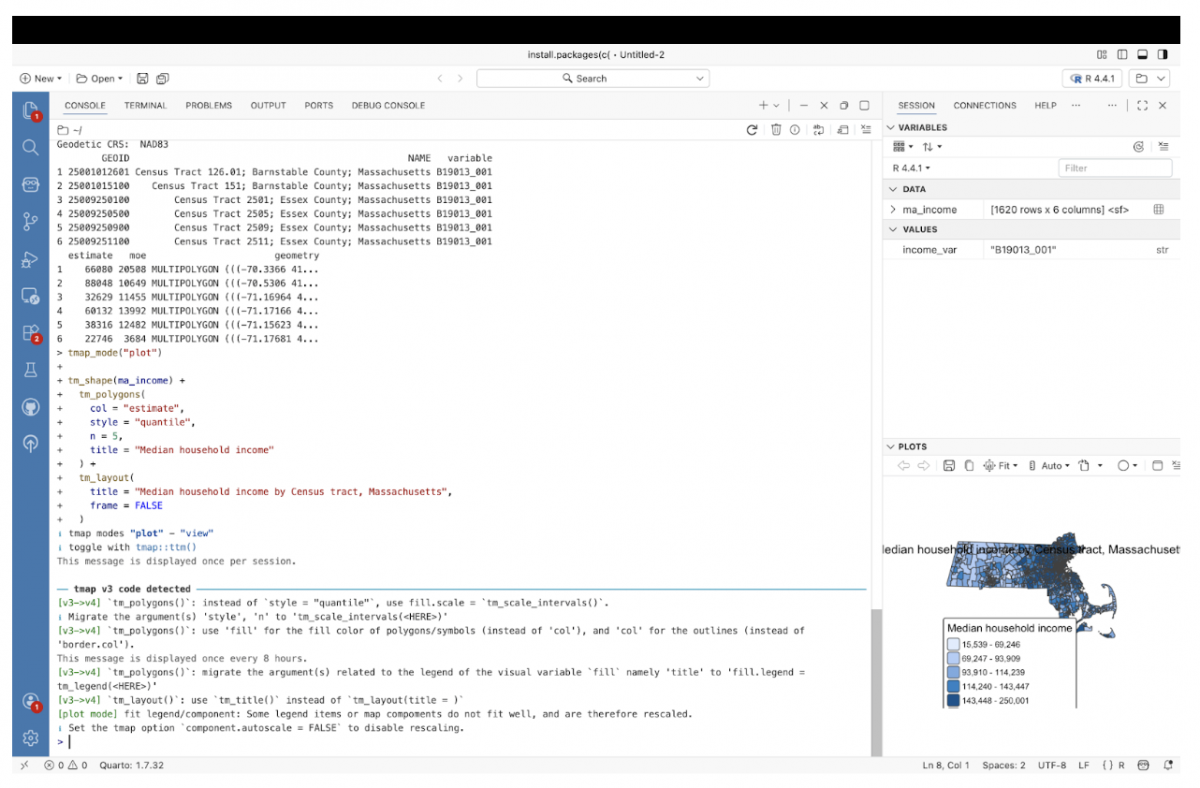Expand the ma_income variable row

coord(893,210)
